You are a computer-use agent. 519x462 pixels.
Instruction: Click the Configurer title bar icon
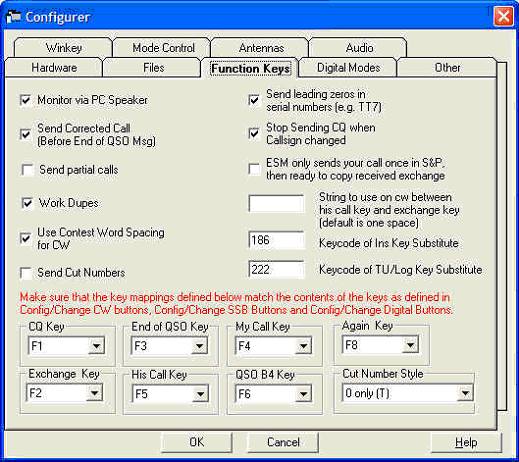coord(14,17)
